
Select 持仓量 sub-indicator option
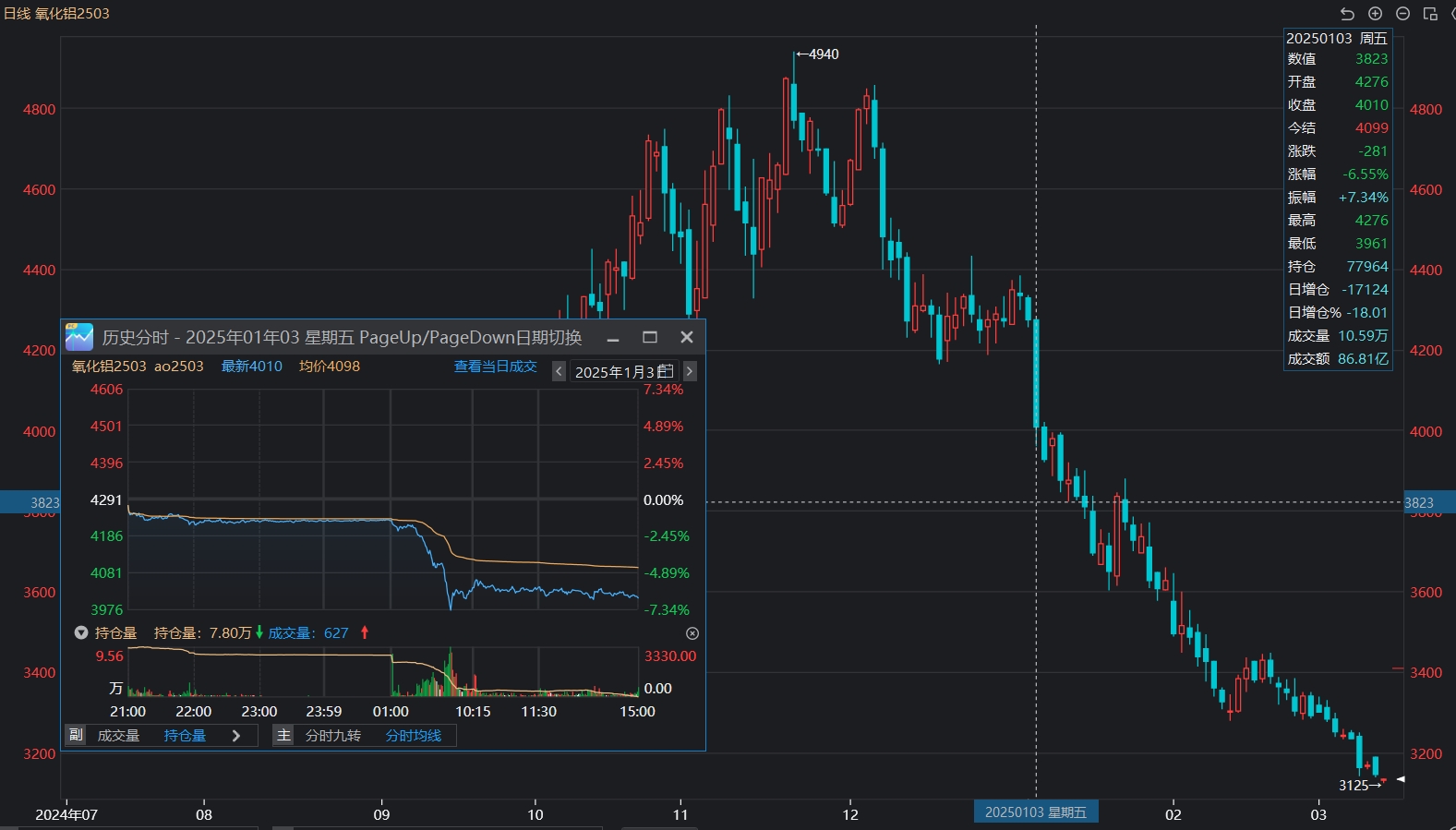[185, 736]
